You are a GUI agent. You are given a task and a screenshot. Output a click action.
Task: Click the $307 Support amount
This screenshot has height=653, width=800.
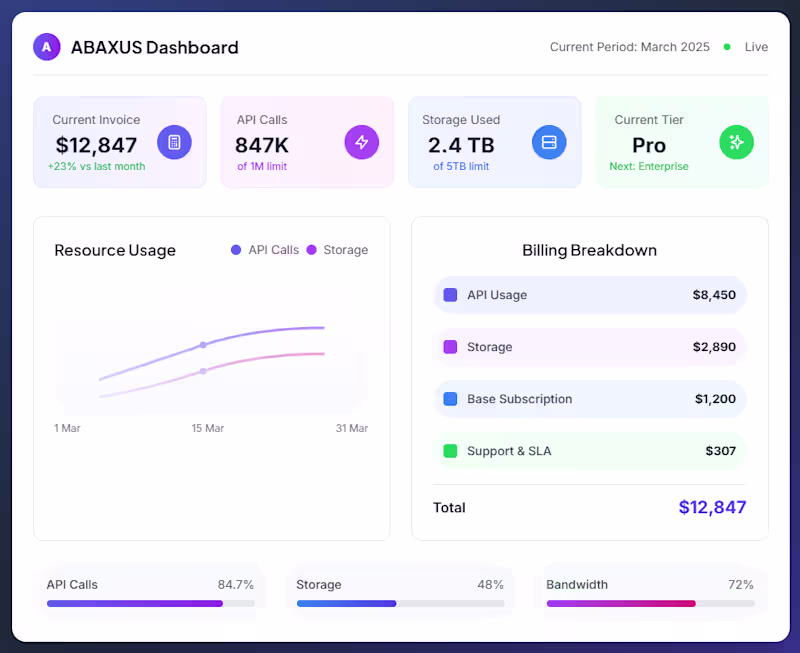pos(720,451)
